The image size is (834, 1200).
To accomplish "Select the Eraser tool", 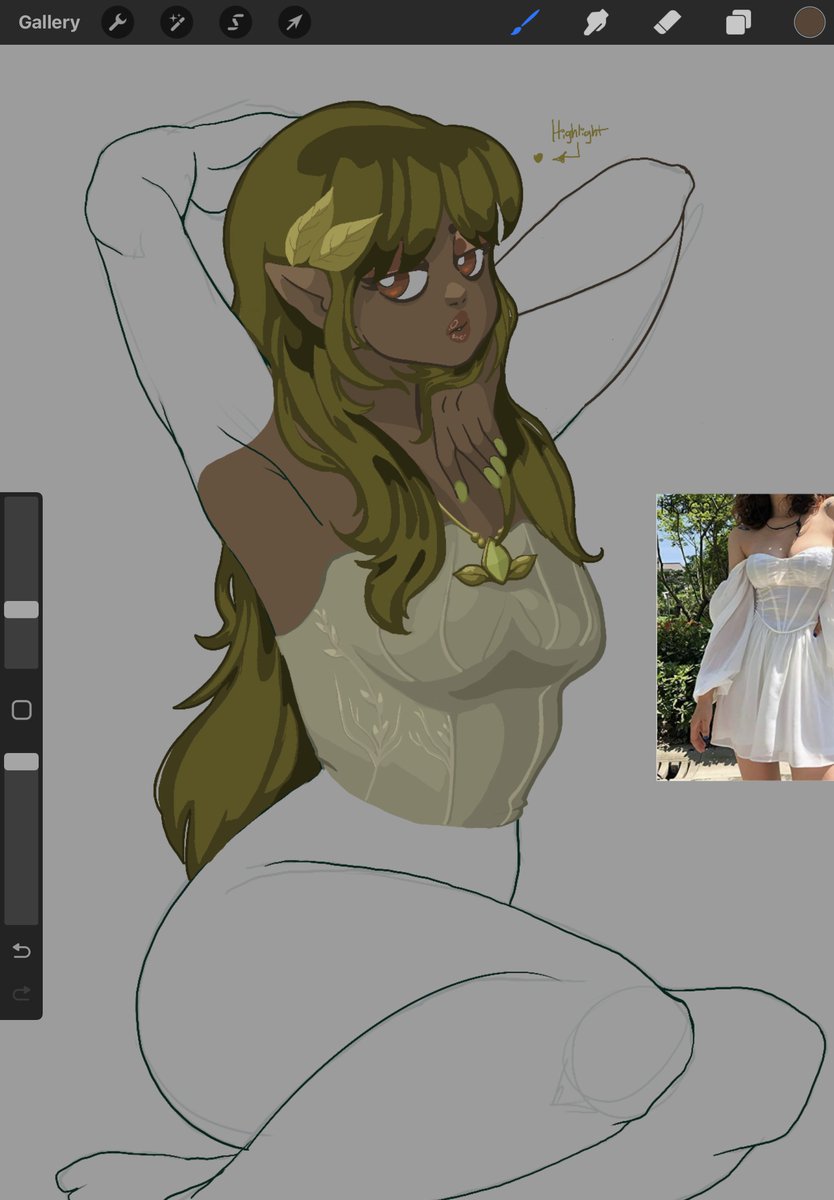I will point(667,22).
